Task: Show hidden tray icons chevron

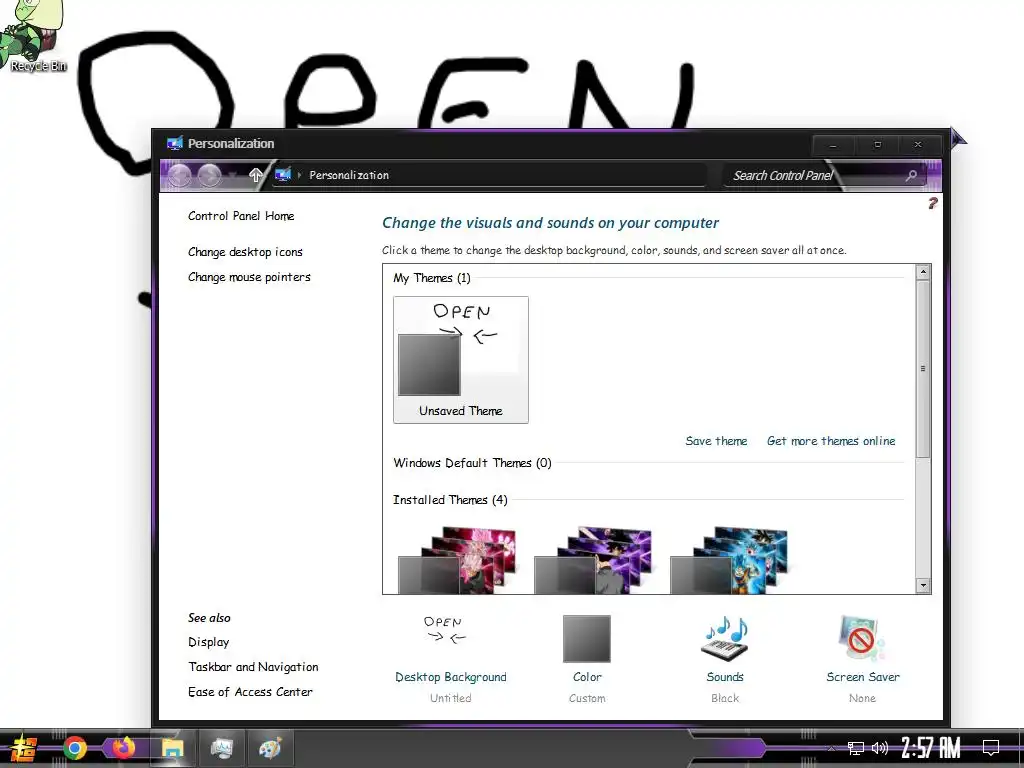Action: point(831,748)
